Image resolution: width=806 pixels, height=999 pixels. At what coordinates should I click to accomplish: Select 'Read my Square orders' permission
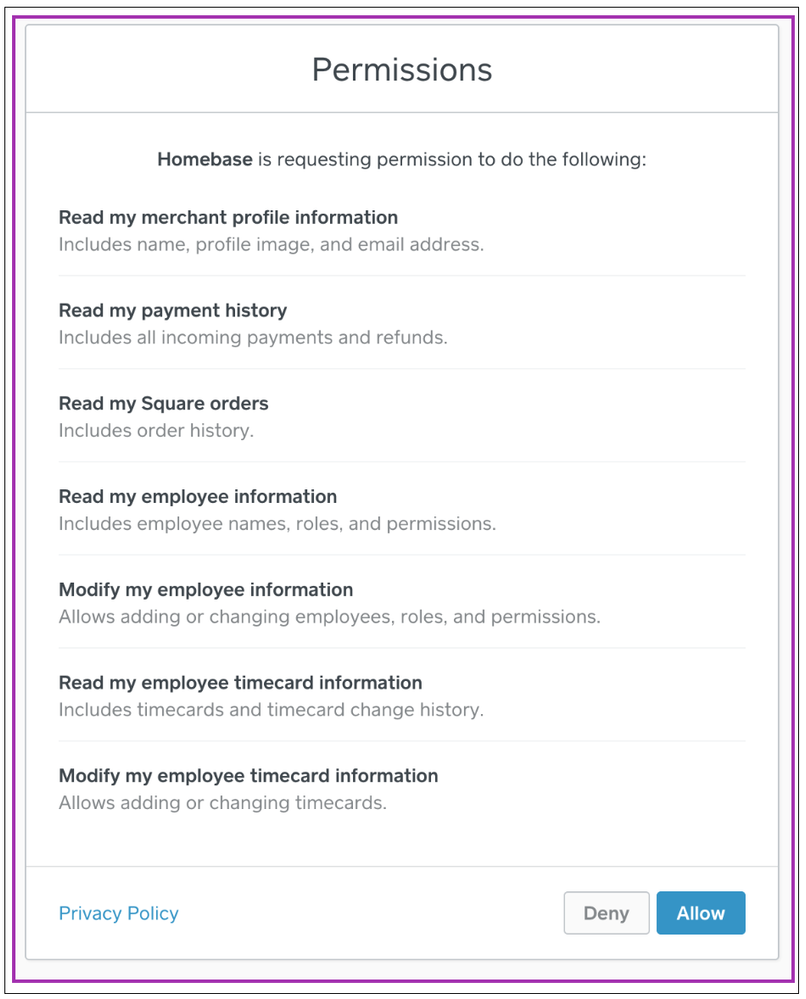click(163, 403)
